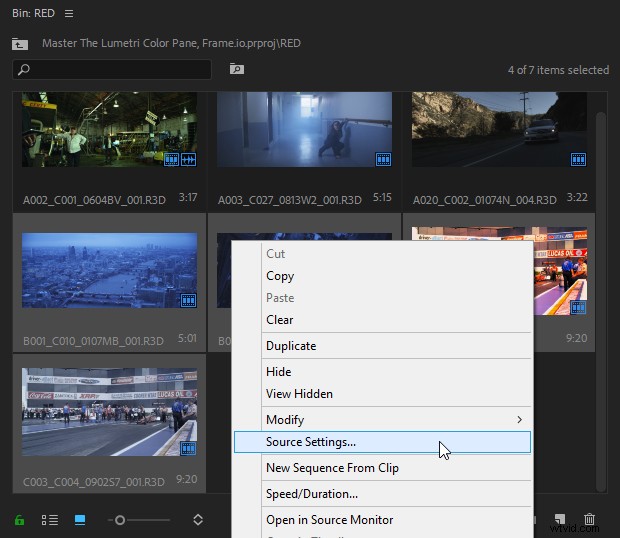The image size is (620, 538).
Task: Choose Duplicate from the context menu
Action: [382, 346]
